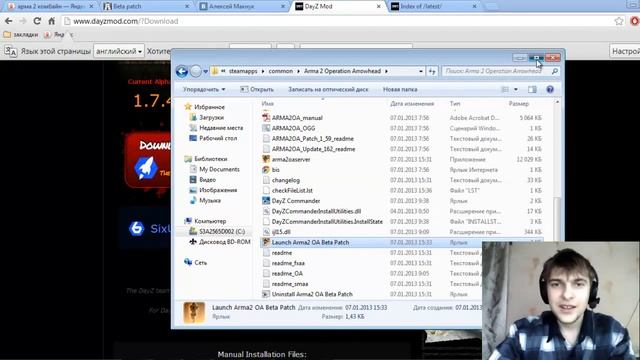Click Записать на оптический диск

(x=328, y=89)
